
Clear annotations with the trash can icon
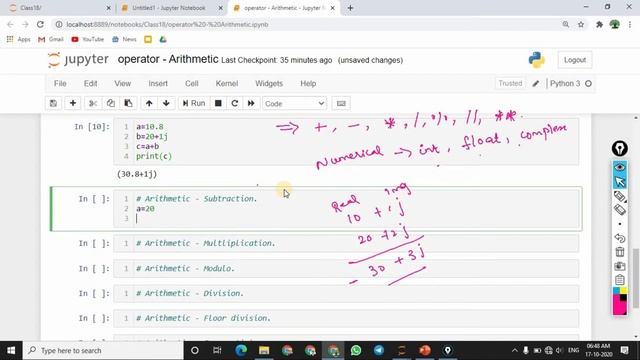(x=620, y=252)
